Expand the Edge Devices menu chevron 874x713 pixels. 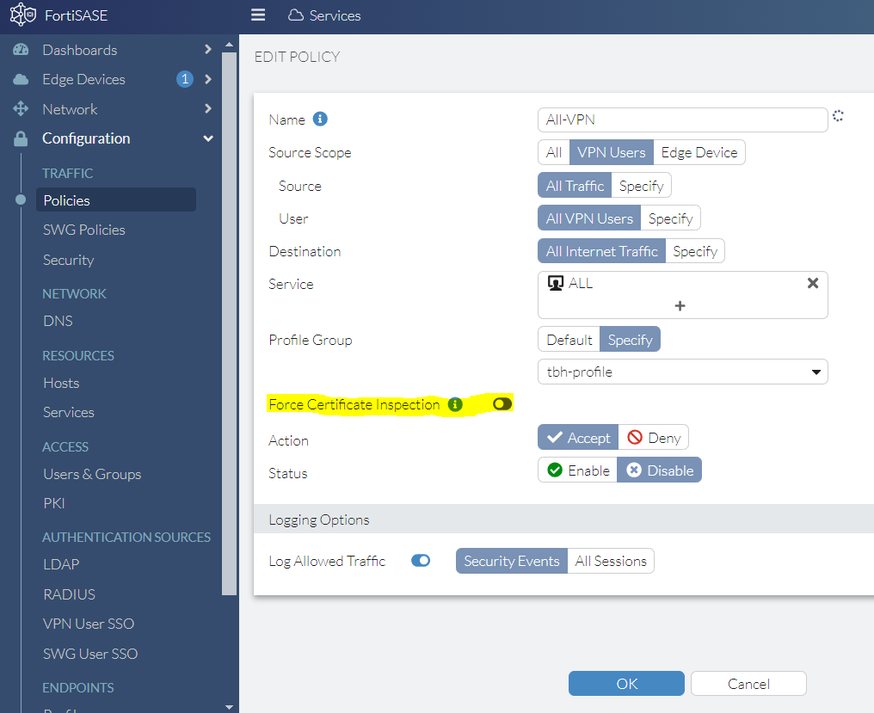(208, 79)
